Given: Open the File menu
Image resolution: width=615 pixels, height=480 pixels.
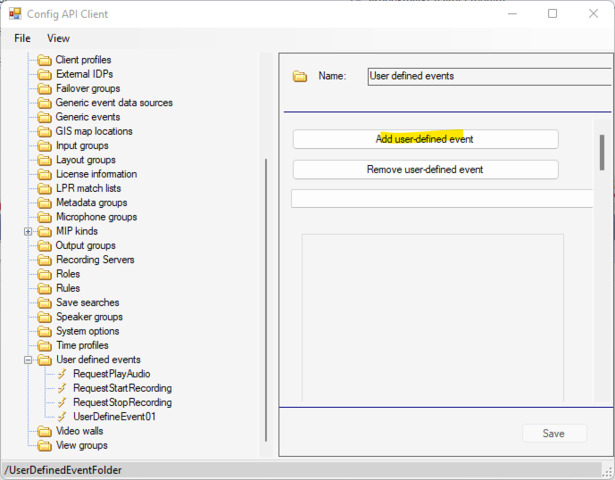Looking at the screenshot, I should click(22, 38).
